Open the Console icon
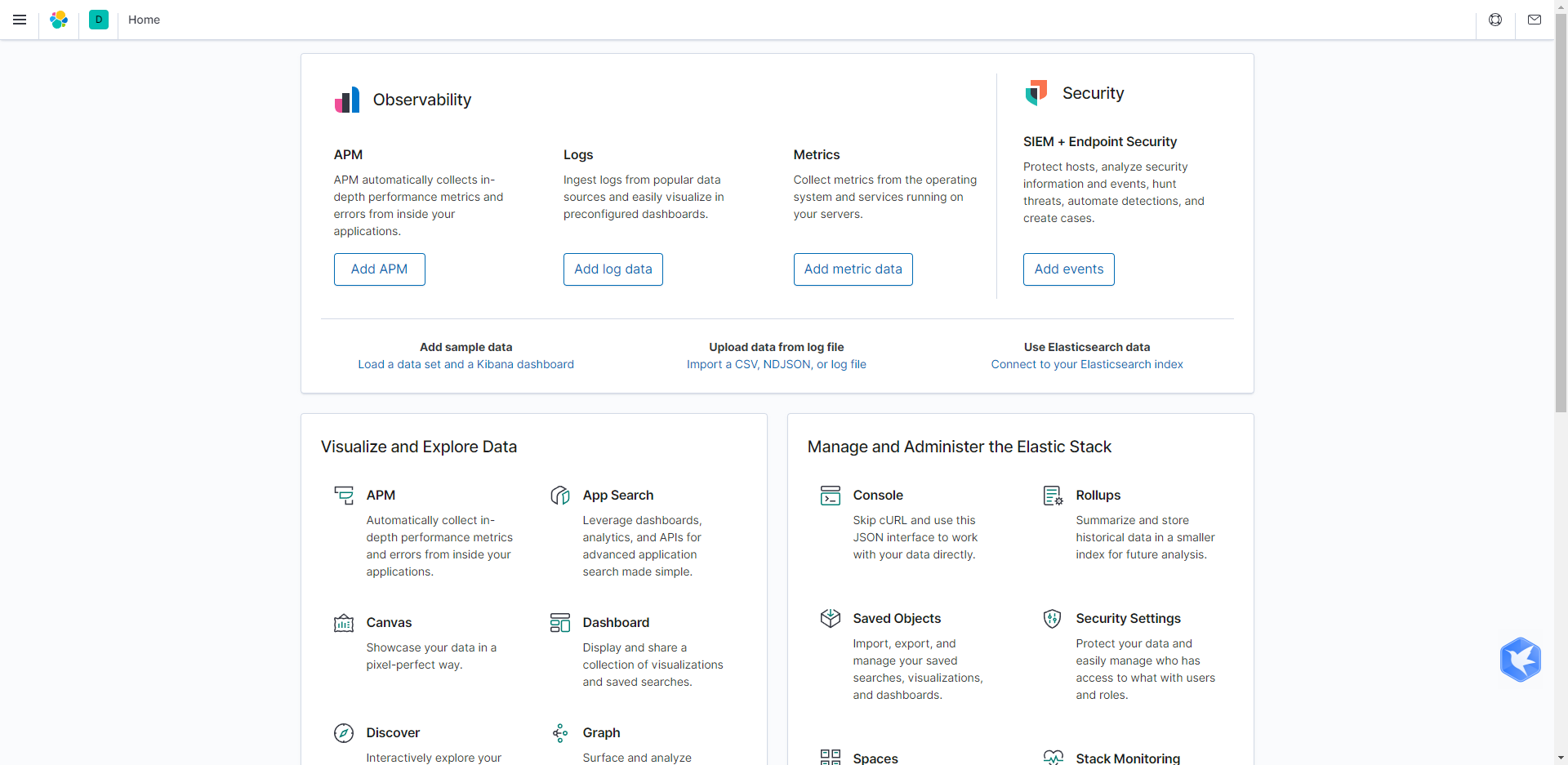 click(831, 496)
